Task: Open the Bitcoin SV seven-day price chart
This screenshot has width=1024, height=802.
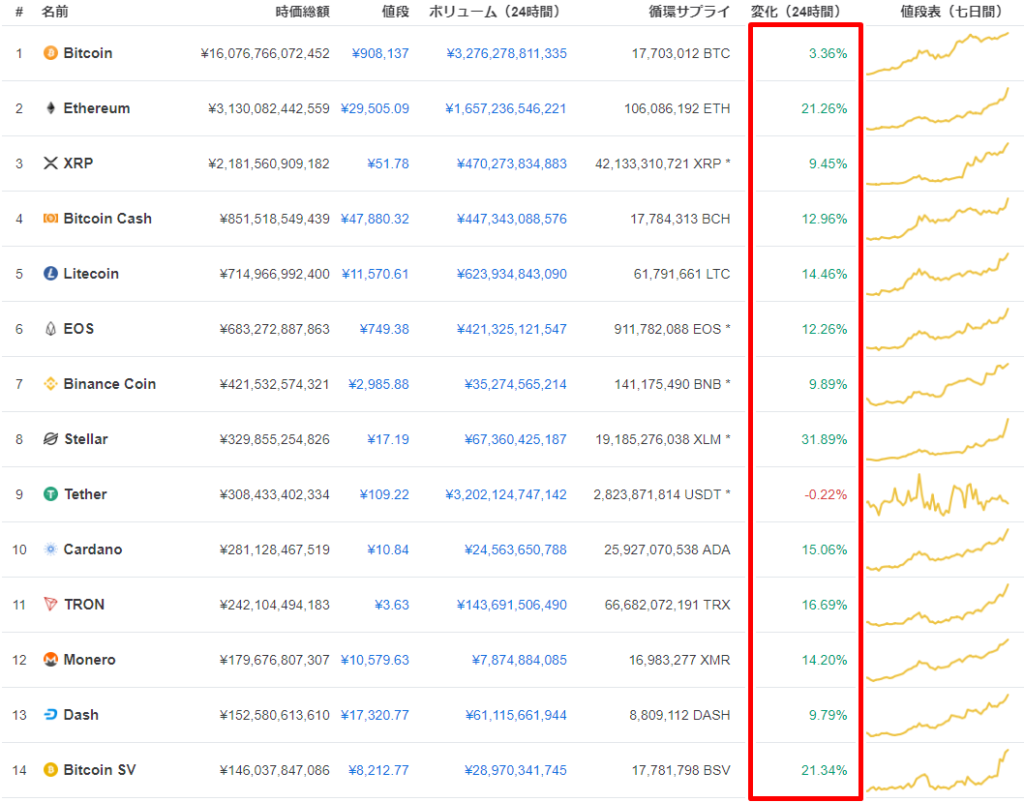Action: [x=937, y=771]
